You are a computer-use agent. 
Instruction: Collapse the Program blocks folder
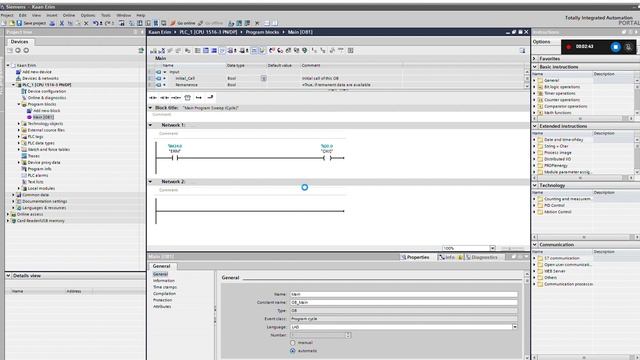click(x=19, y=104)
